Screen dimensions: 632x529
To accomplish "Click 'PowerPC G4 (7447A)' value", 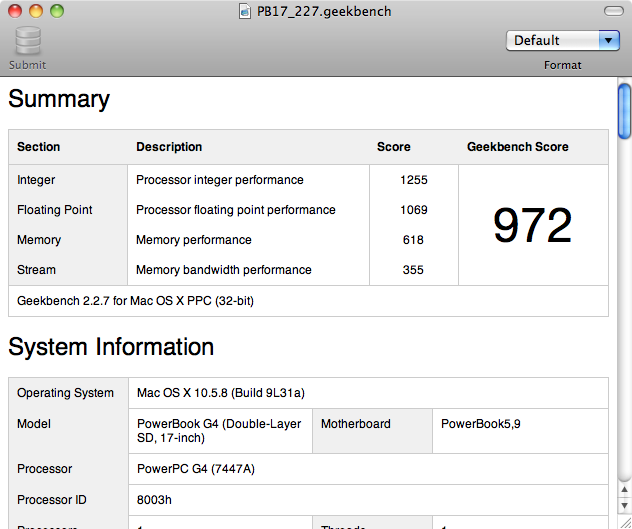I will [195, 469].
